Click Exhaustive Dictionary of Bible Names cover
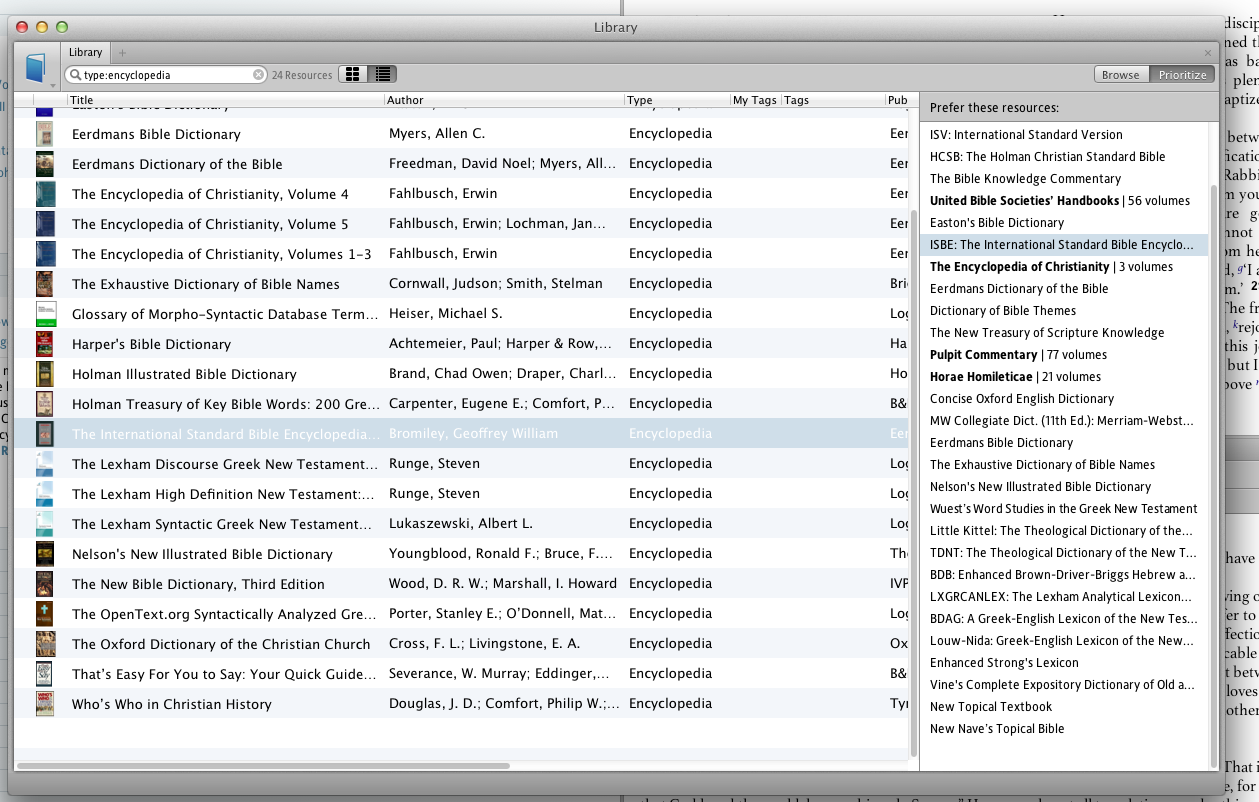 45,284
